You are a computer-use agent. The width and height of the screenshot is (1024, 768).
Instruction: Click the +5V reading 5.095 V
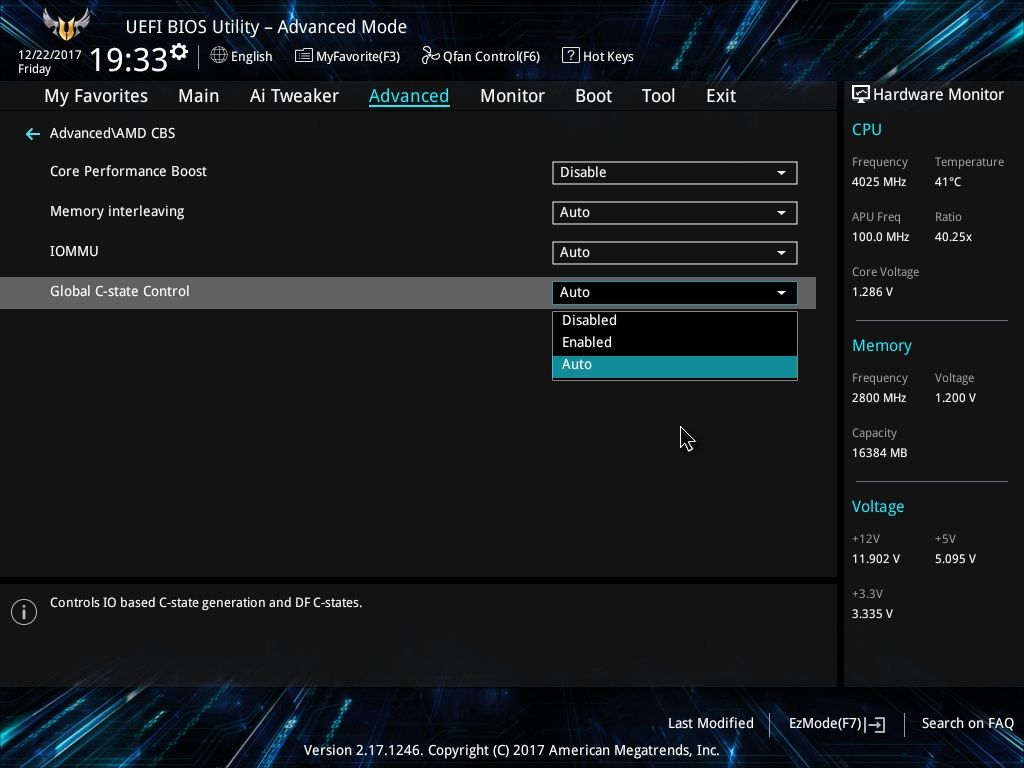pyautogui.click(x=955, y=559)
